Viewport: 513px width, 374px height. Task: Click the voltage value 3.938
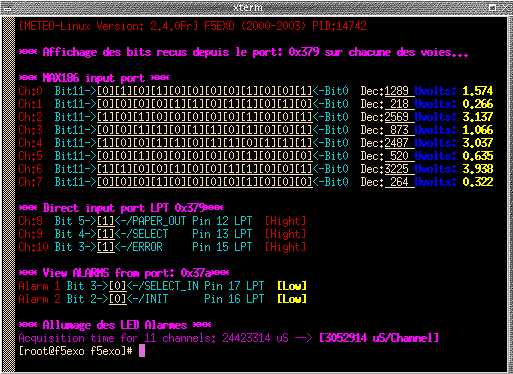(477, 169)
